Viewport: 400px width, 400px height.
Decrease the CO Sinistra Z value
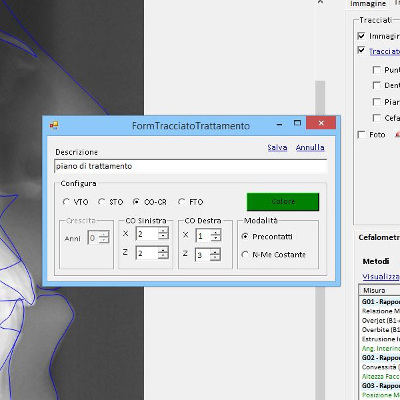click(x=163, y=256)
